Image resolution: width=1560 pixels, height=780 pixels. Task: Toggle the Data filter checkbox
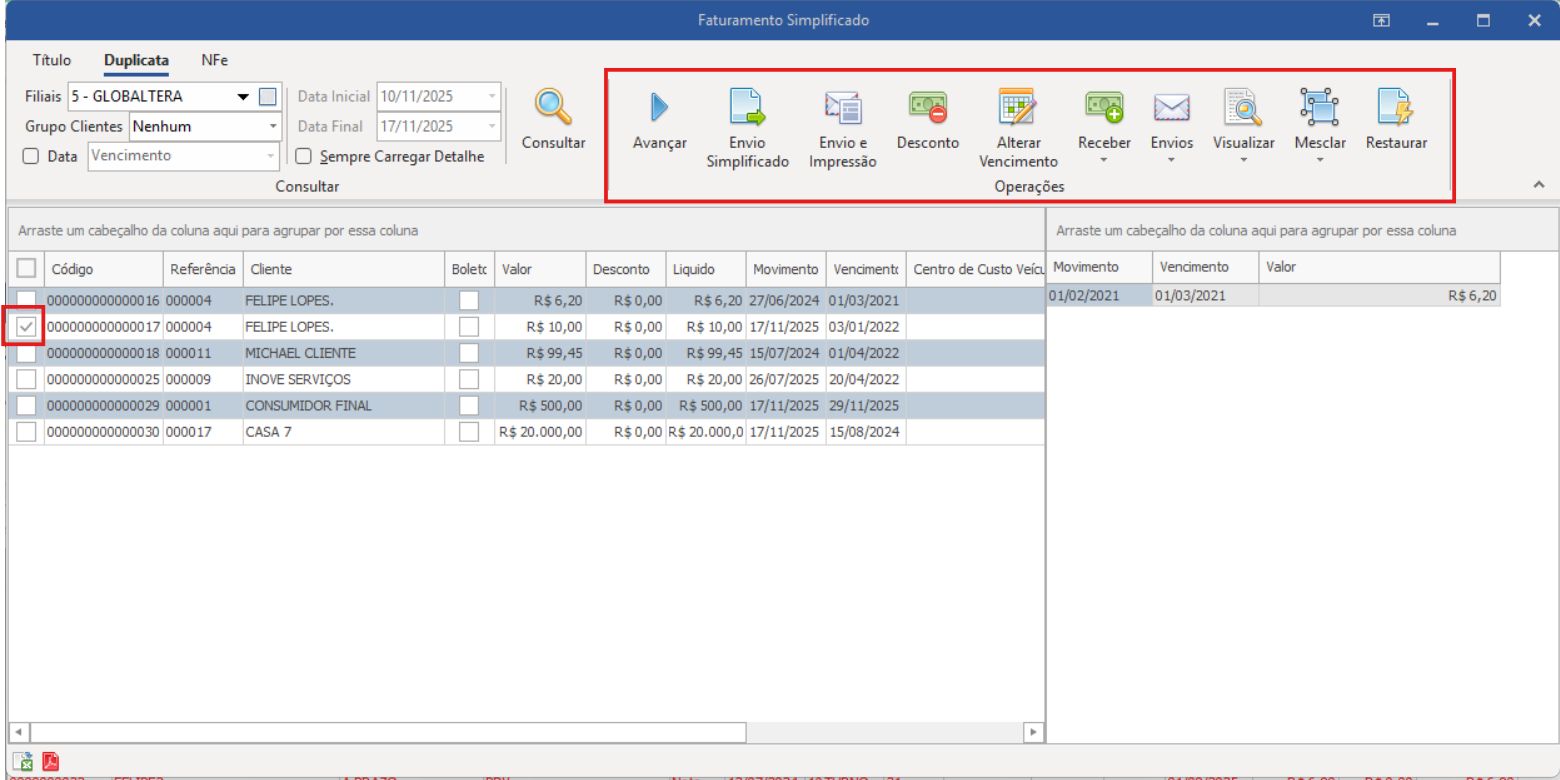31,156
